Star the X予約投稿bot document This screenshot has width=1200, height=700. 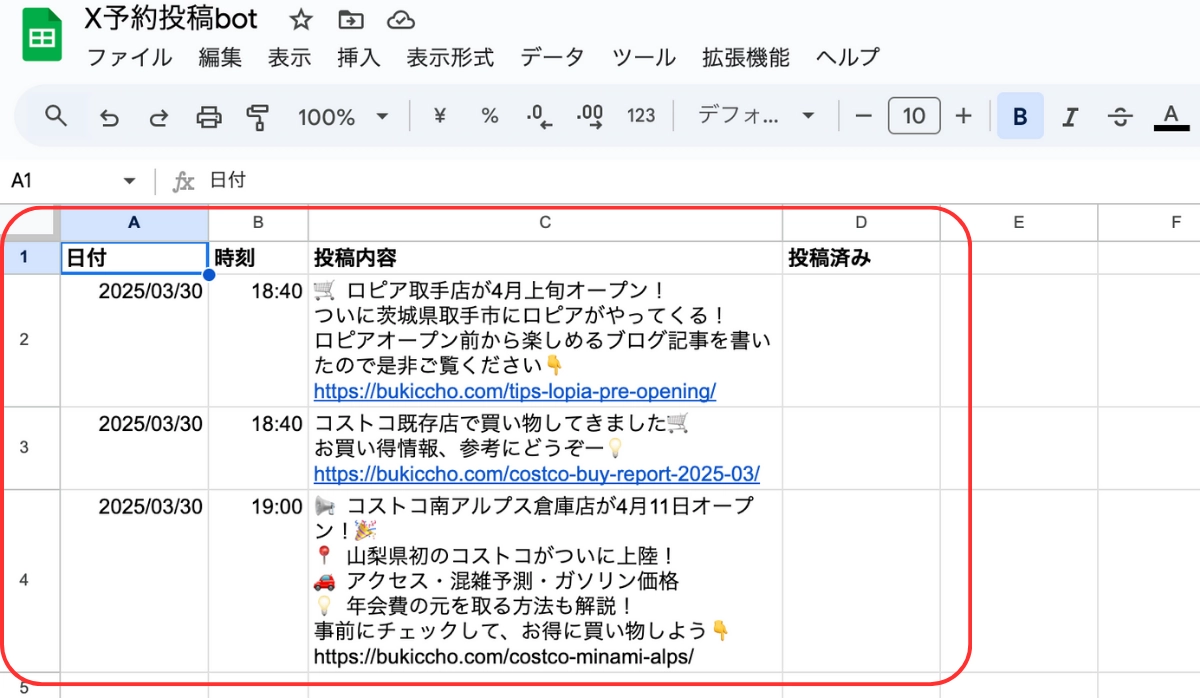tap(300, 20)
